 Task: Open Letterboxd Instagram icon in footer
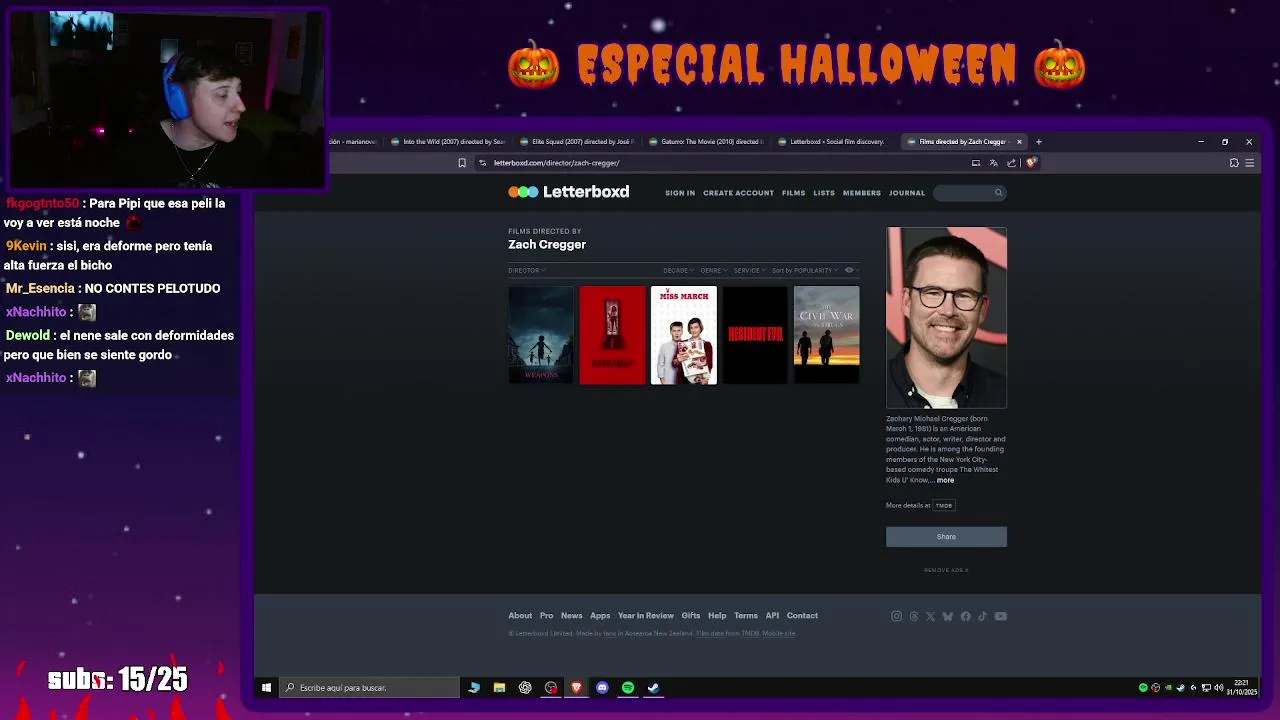click(x=896, y=616)
